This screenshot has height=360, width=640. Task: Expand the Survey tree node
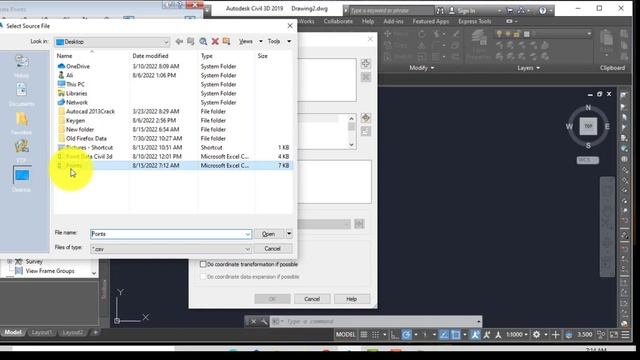(x=9, y=261)
